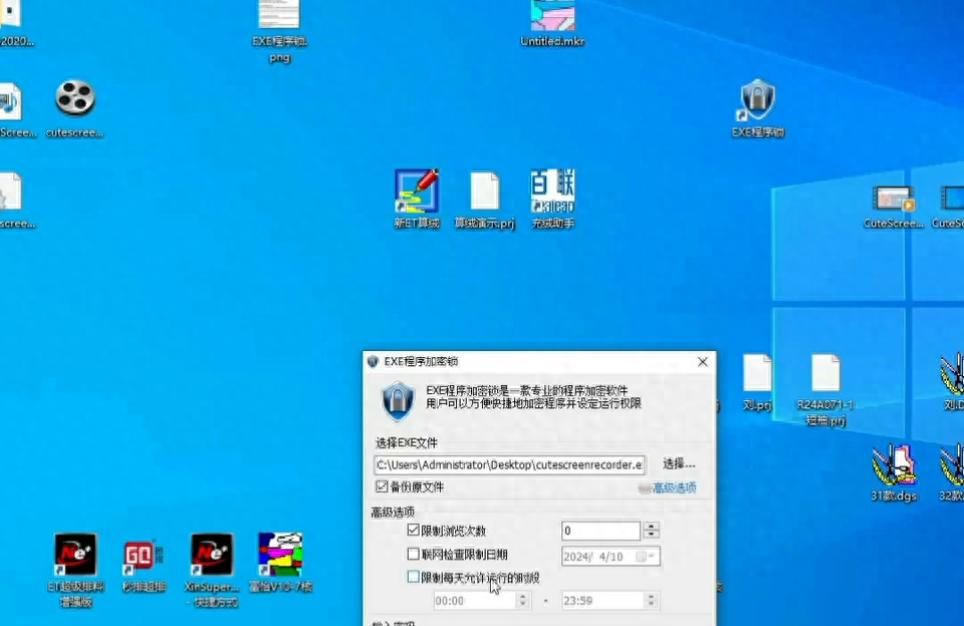Click the 00:00 start time field
Viewport: 964px width, 626px height.
(x=474, y=601)
